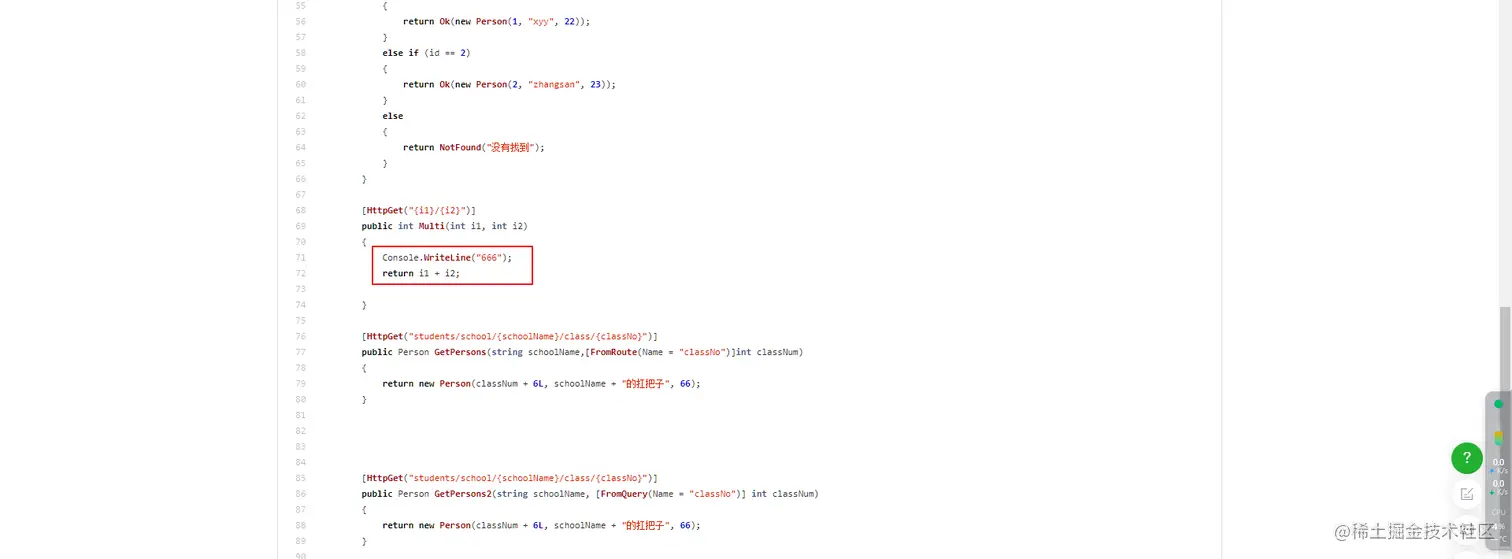Image resolution: width=1512 pixels, height=559 pixels.
Task: Click the "else if (id == 2)" line
Action: (x=426, y=53)
